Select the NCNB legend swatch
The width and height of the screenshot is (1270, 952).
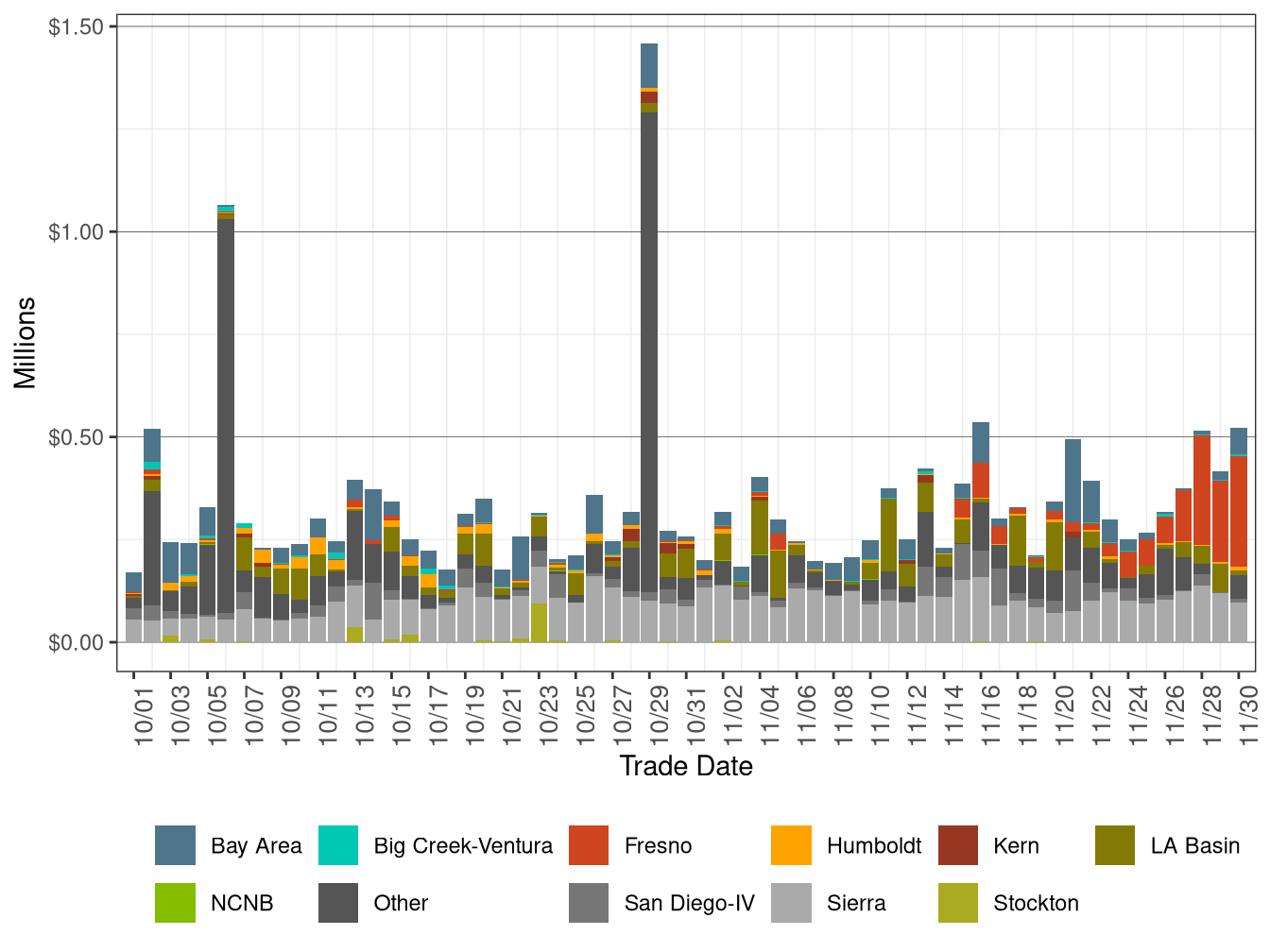click(x=175, y=903)
